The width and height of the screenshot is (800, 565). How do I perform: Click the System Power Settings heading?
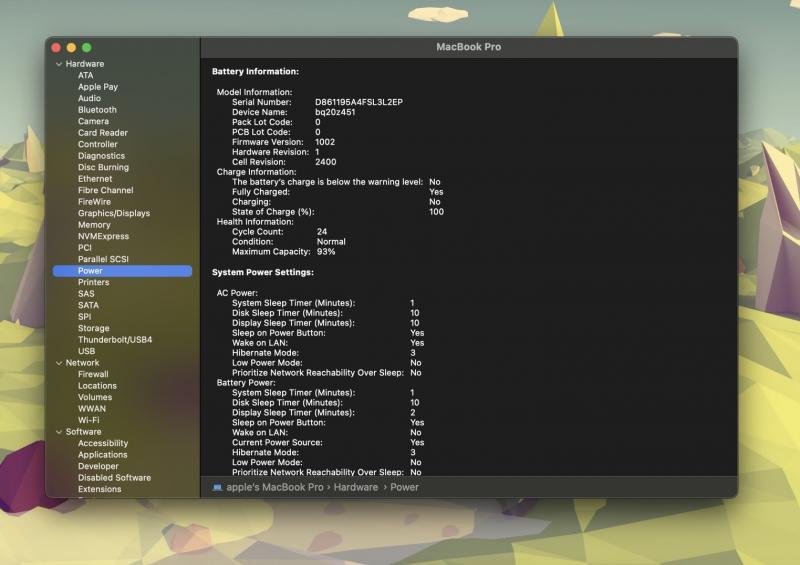point(263,273)
